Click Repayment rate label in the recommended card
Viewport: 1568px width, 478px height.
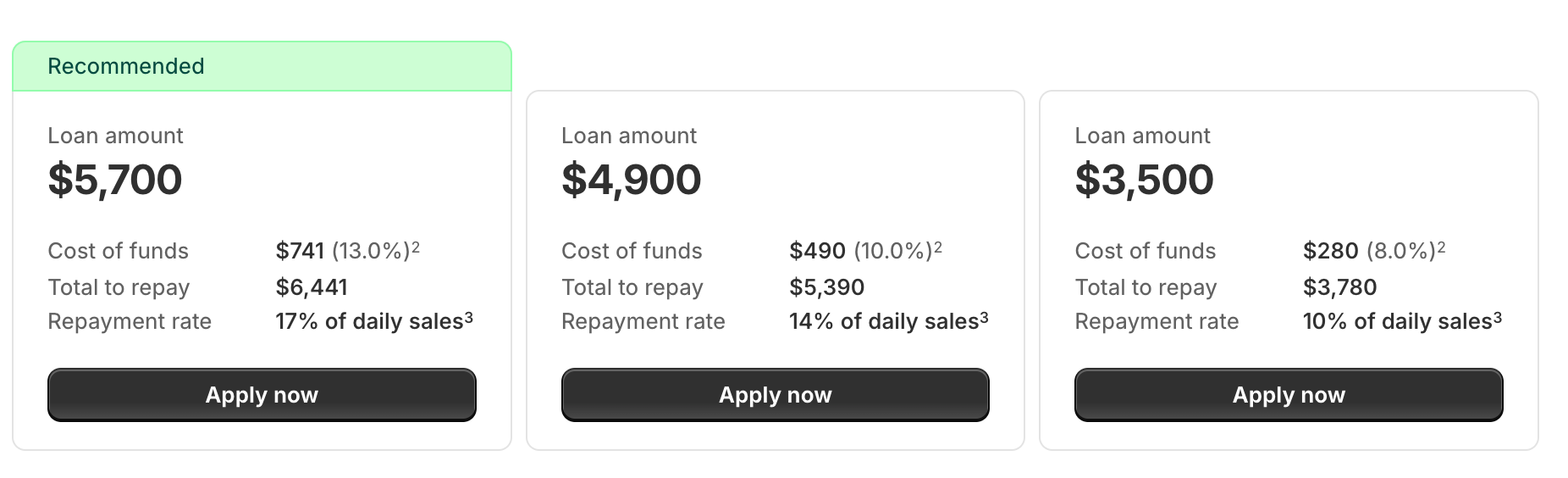(130, 321)
